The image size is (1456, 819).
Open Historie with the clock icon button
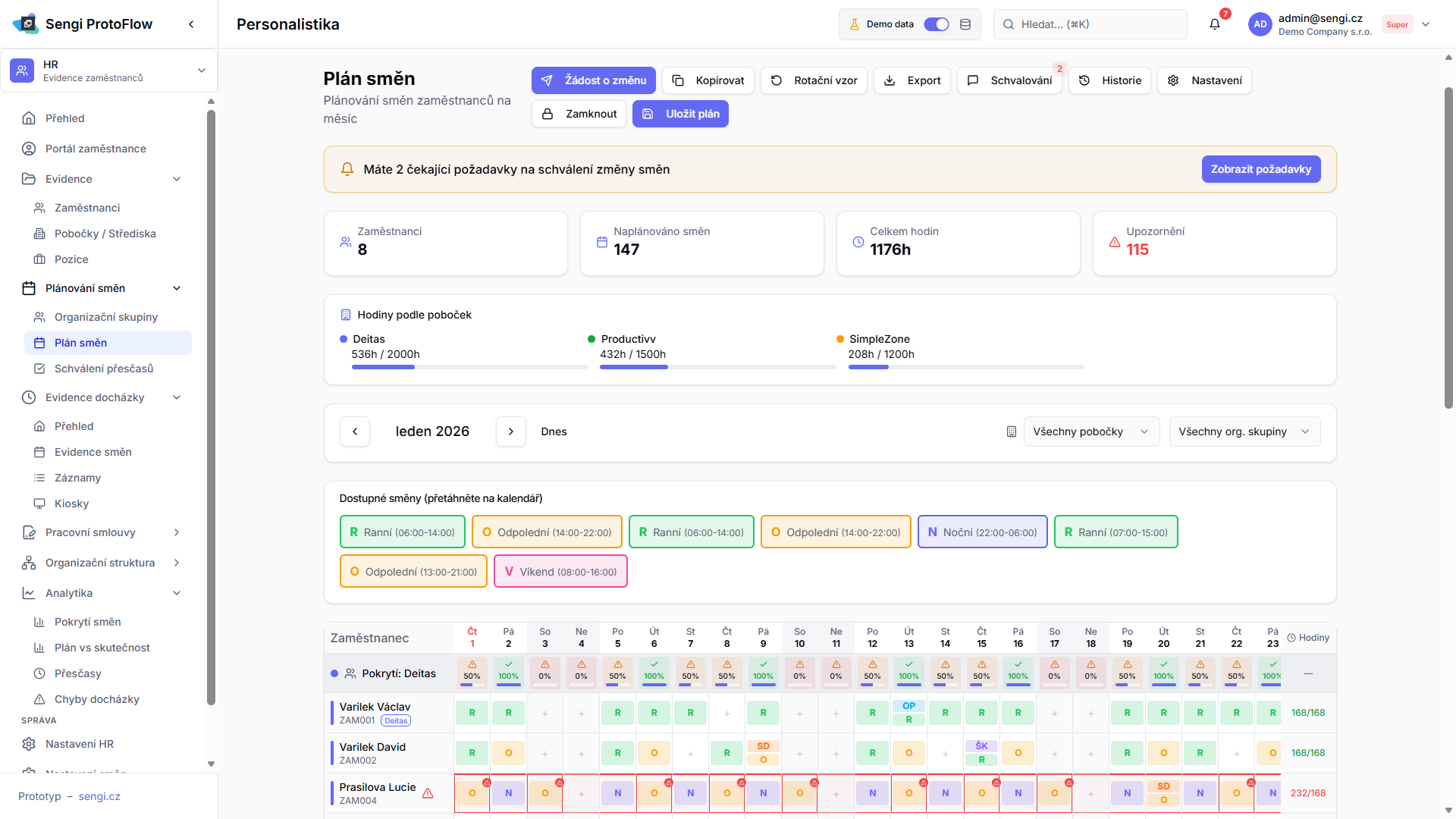[x=1109, y=80]
